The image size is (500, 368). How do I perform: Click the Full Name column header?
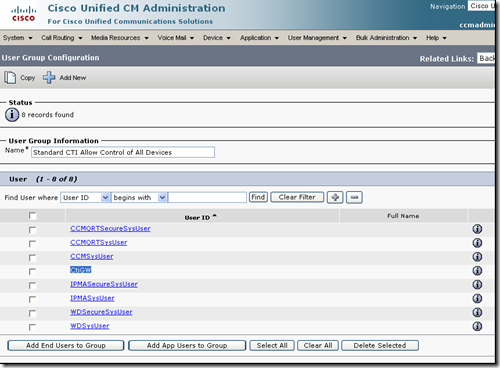[403, 216]
